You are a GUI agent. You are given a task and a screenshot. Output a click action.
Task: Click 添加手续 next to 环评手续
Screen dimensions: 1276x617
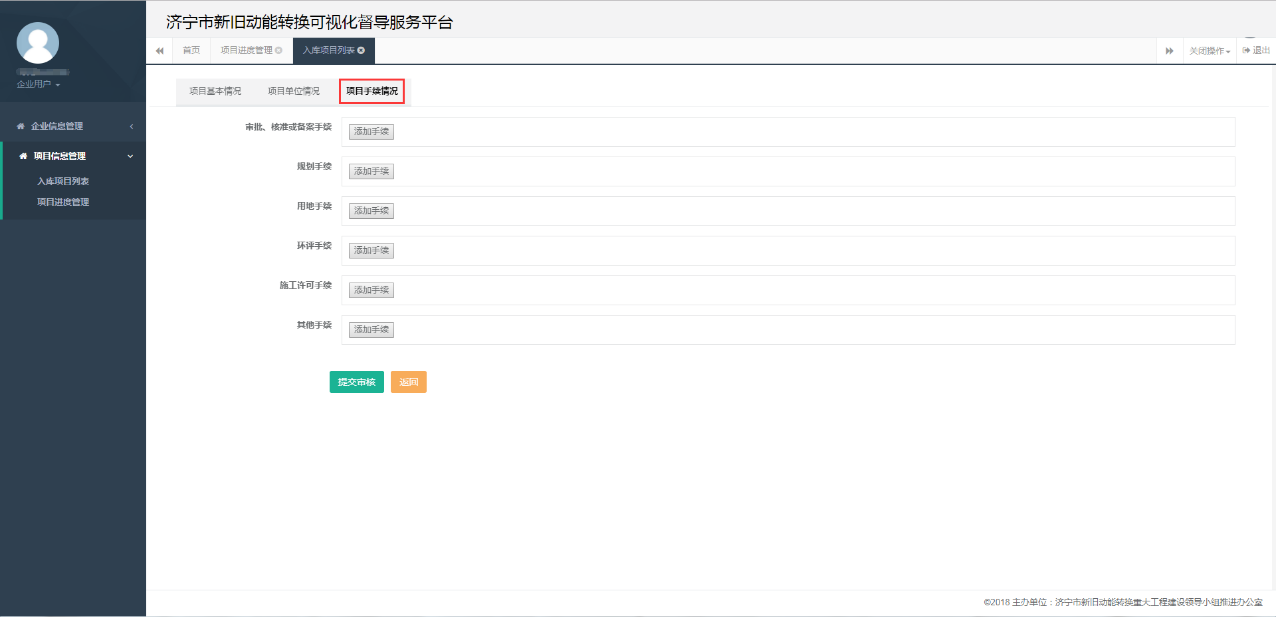[x=370, y=250]
